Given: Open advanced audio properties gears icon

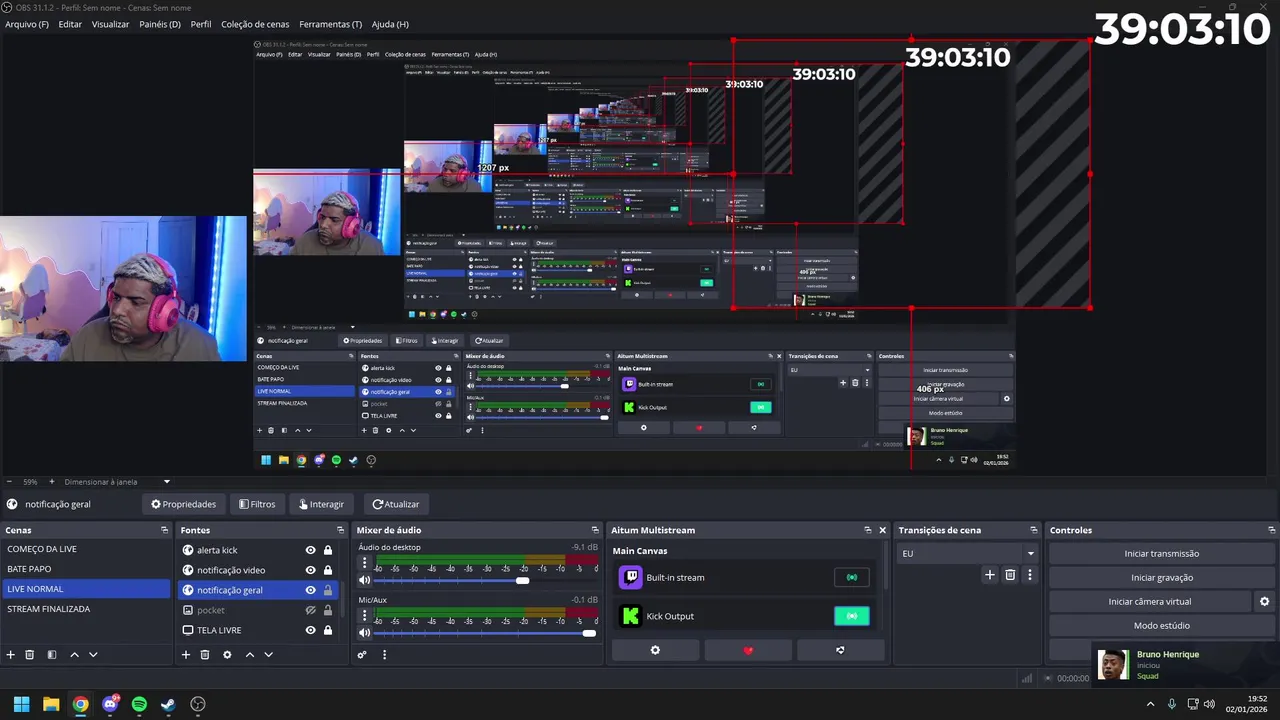Looking at the screenshot, I should [362, 655].
